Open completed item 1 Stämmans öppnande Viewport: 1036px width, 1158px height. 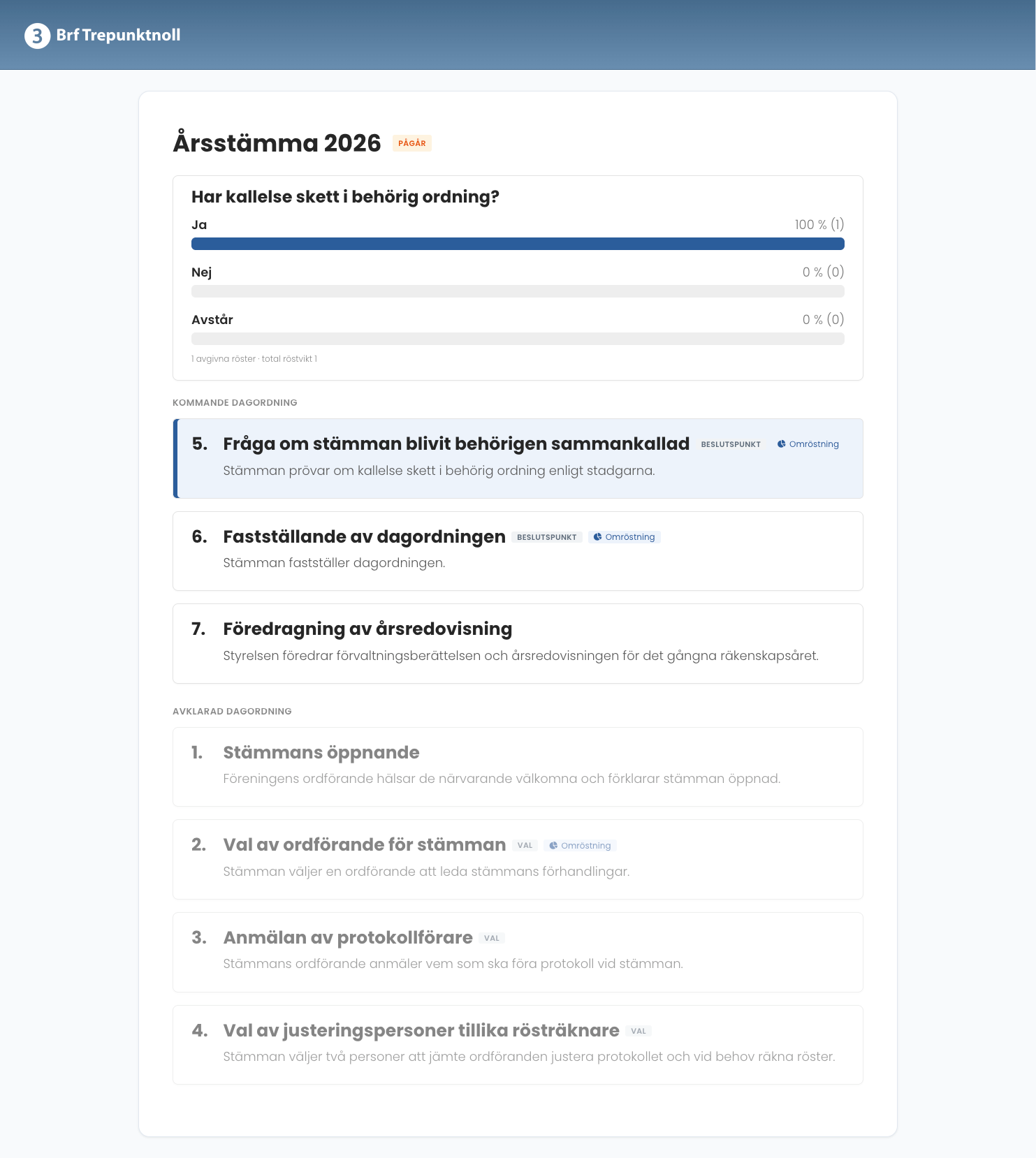coord(518,767)
